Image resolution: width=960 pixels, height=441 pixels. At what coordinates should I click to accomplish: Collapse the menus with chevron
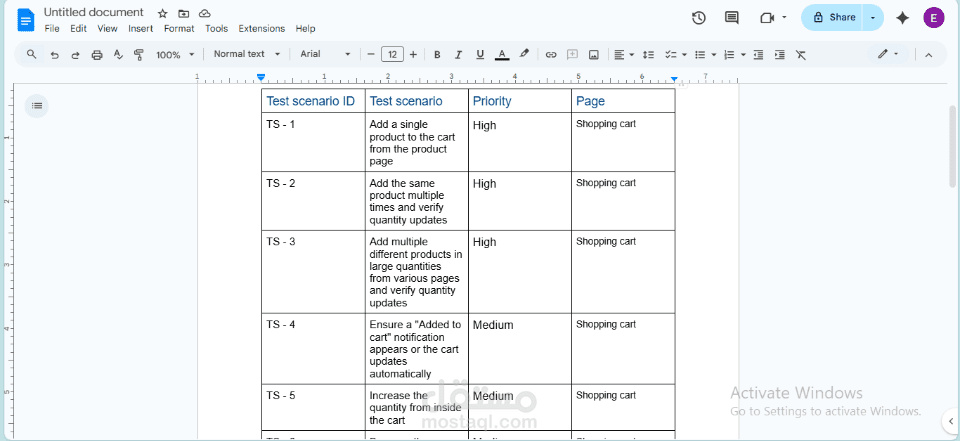[x=928, y=55]
